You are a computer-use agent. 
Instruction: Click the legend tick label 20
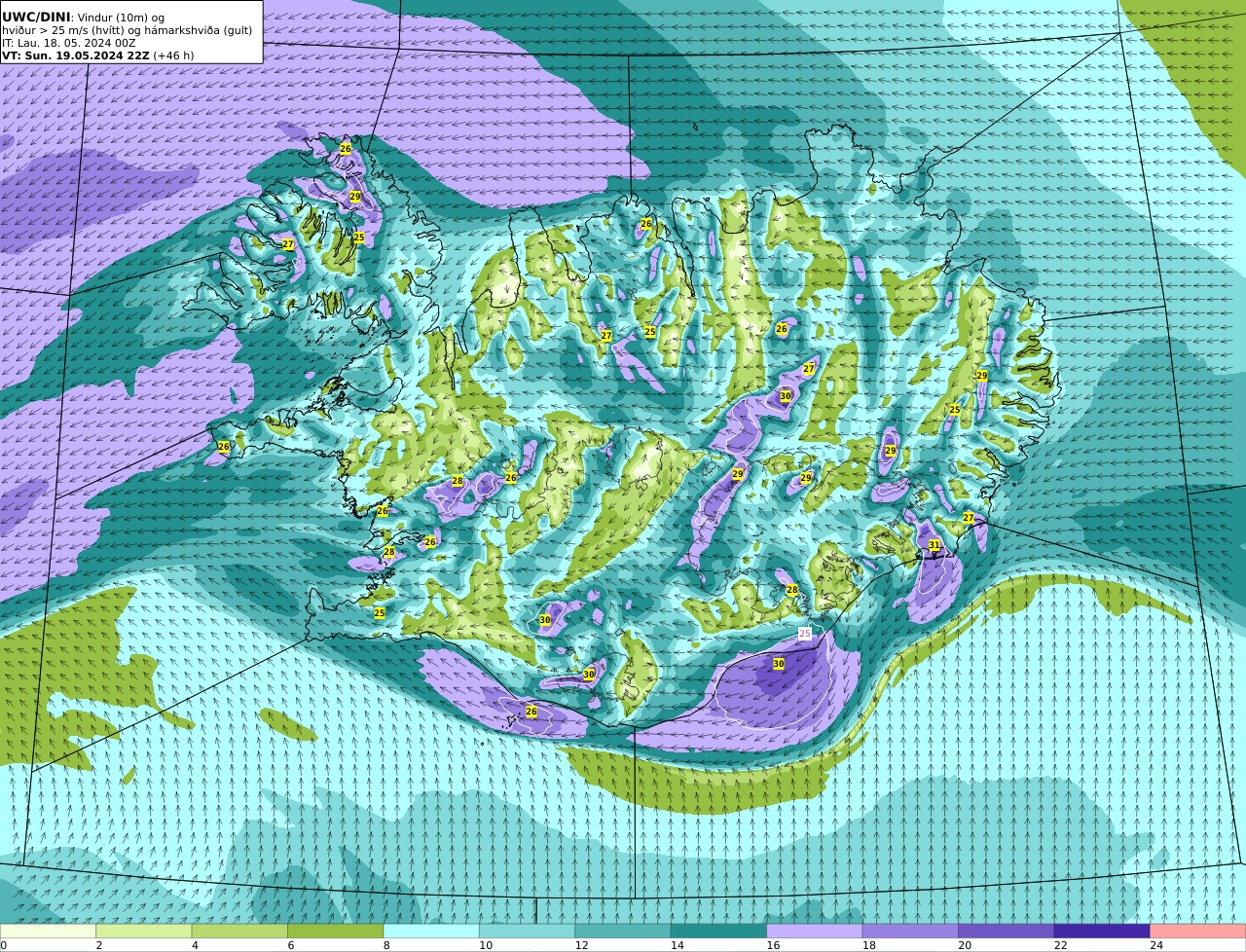tap(964, 945)
